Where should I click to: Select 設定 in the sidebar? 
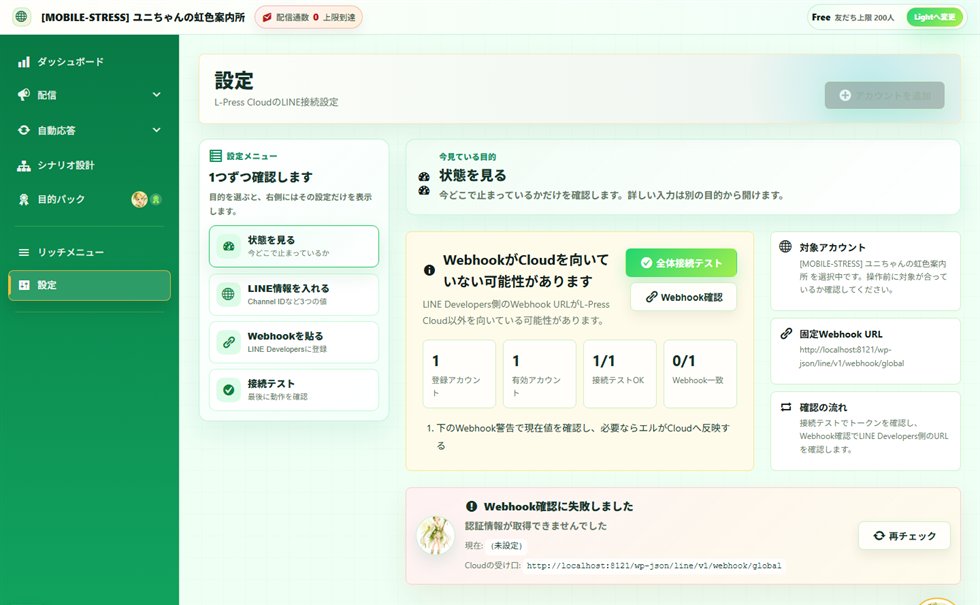click(x=89, y=285)
